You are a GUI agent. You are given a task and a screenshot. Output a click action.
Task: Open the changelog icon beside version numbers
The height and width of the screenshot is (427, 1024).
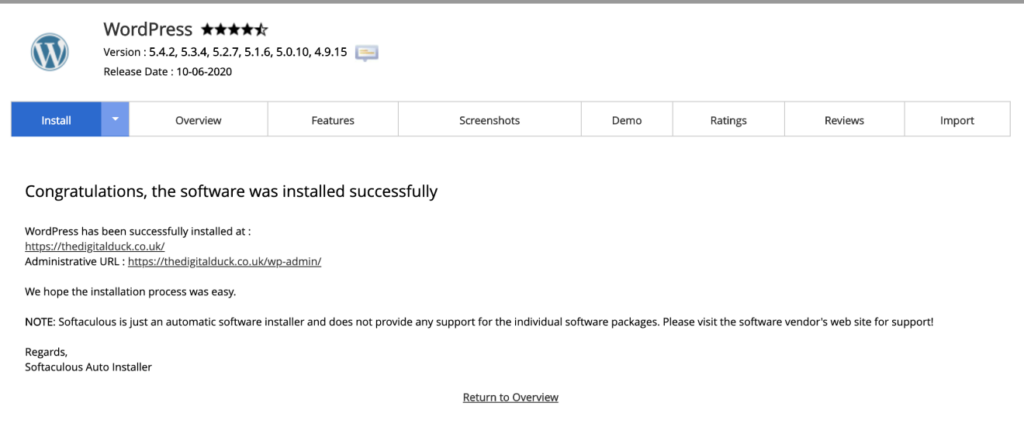point(367,53)
